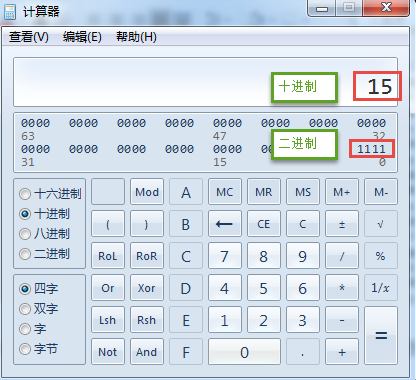Click the M- memory subtract button
This screenshot has height=380, width=416.
point(381,192)
